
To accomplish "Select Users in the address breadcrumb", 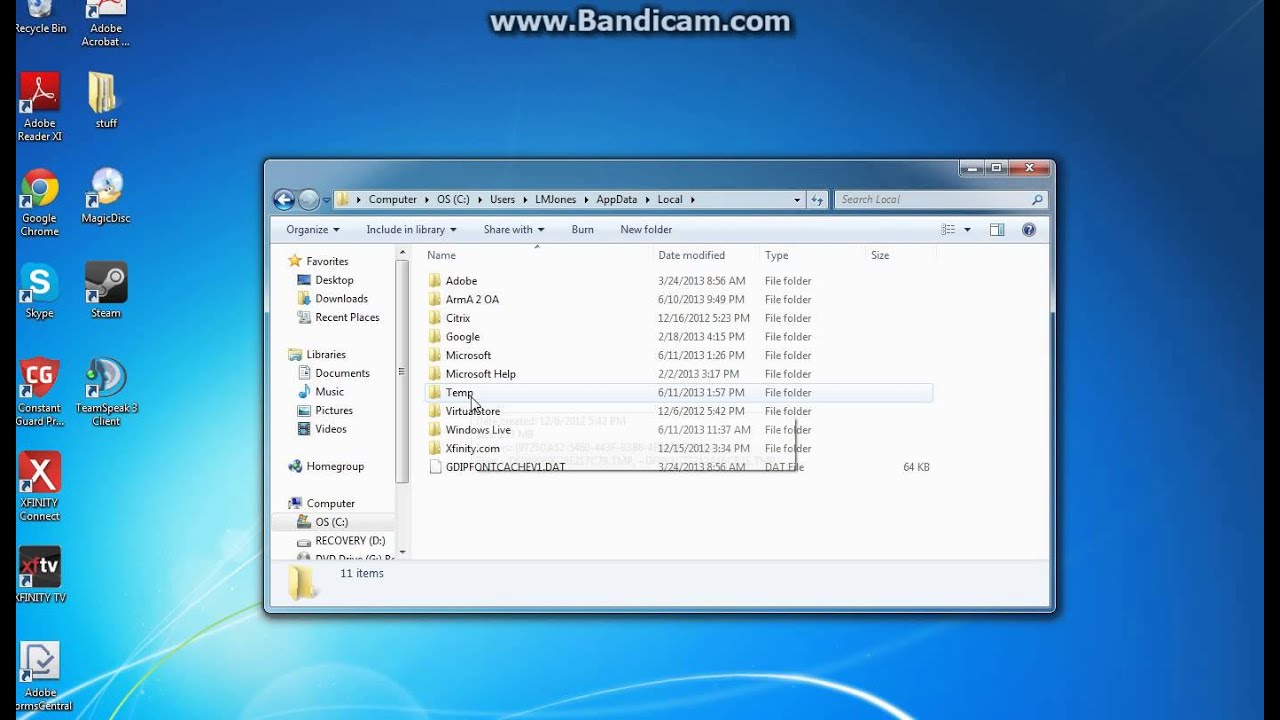I will tap(502, 199).
